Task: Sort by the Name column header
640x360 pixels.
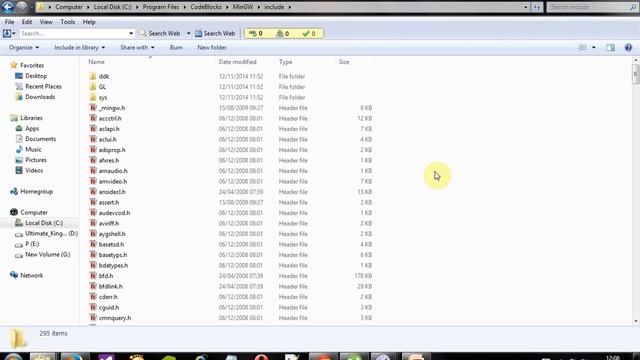Action: click(96, 62)
